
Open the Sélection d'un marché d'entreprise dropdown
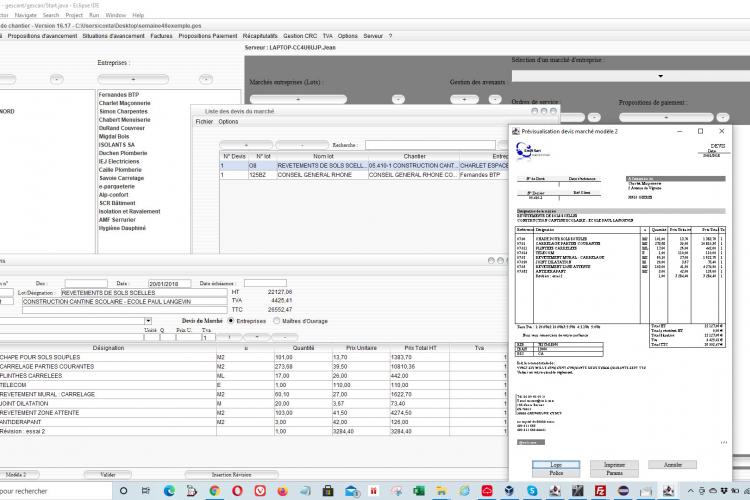click(x=660, y=76)
